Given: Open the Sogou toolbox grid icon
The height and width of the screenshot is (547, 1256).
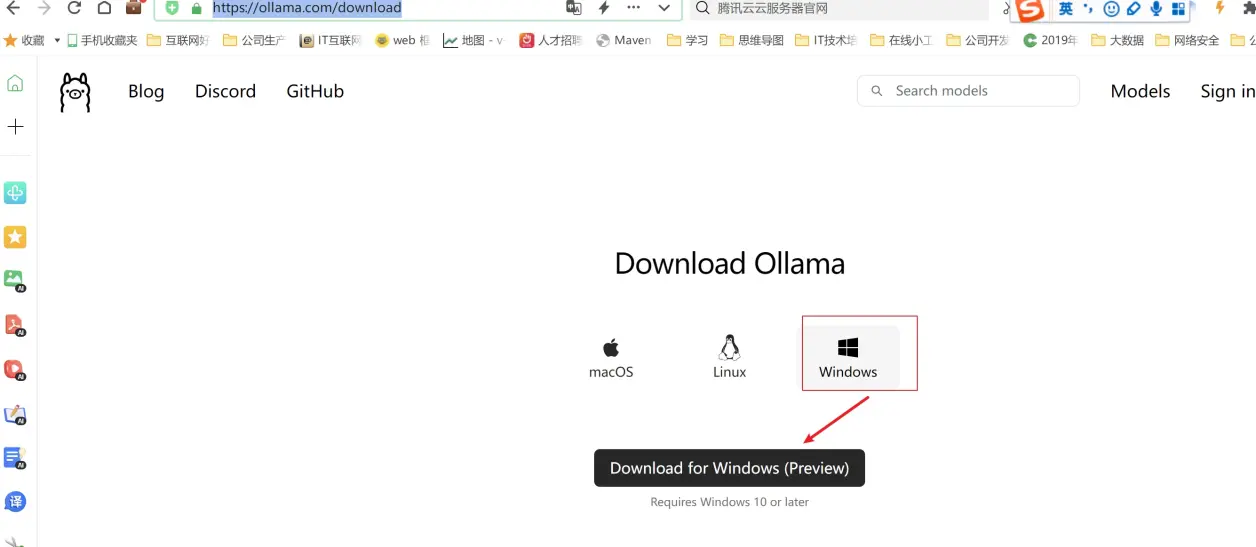Looking at the screenshot, I should (1178, 9).
